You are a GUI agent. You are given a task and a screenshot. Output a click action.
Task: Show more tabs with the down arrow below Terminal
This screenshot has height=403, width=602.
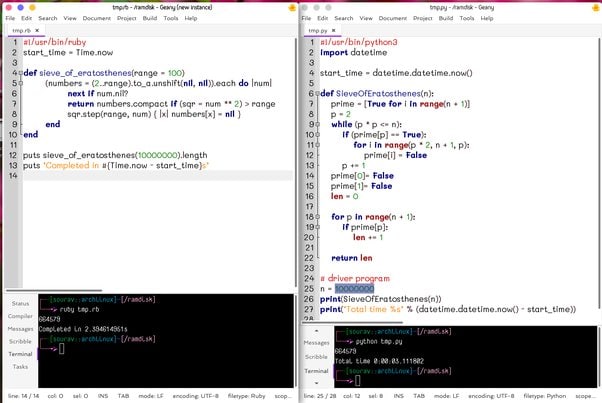[316, 383]
